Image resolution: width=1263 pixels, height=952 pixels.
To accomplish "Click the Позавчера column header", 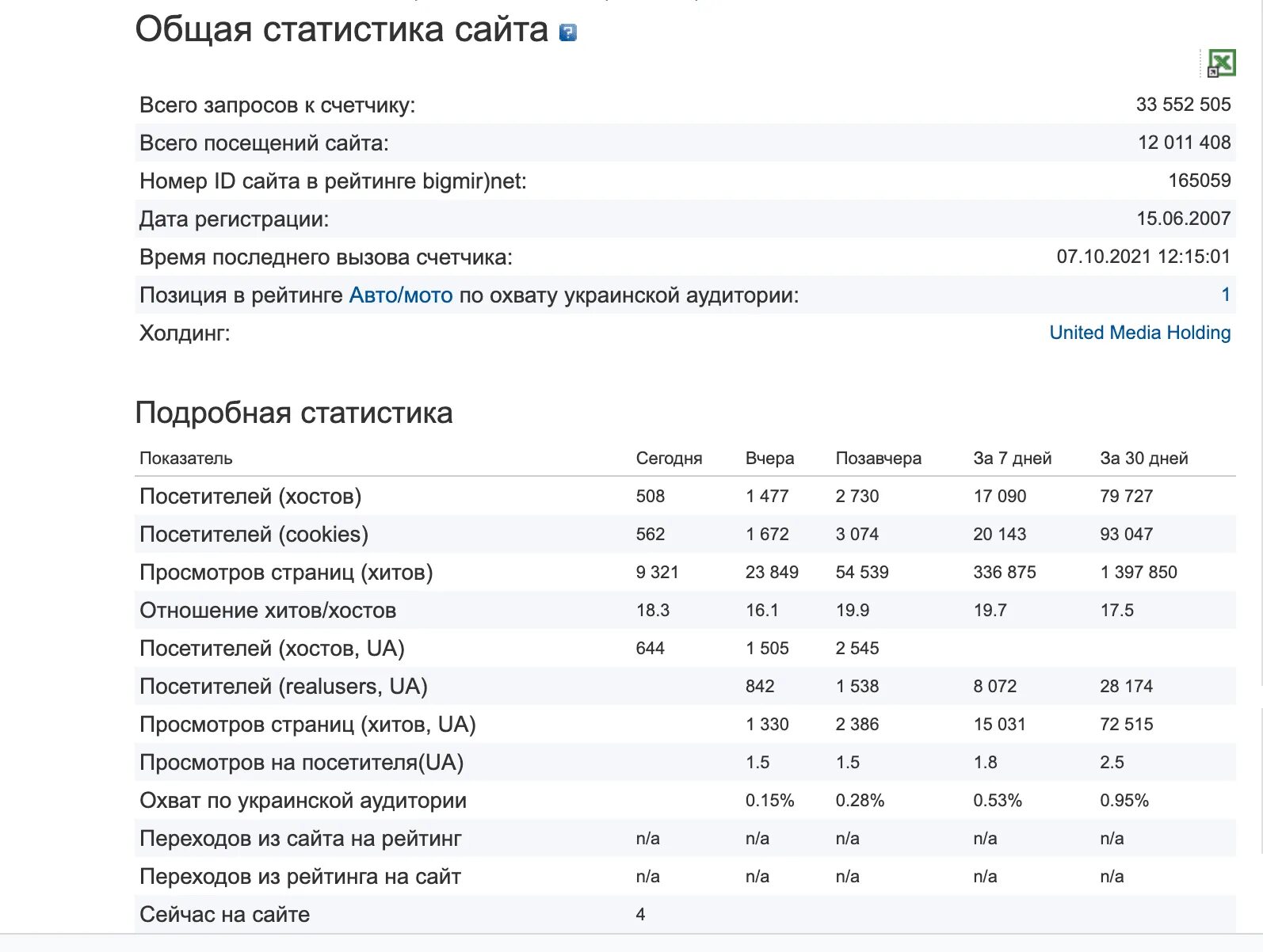I will point(878,458).
